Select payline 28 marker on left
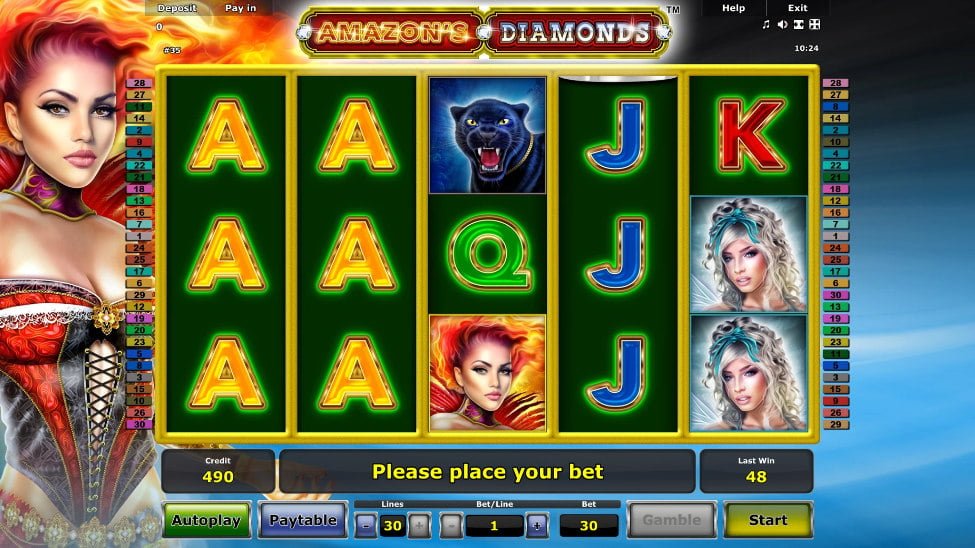This screenshot has height=548, width=975. (x=139, y=83)
